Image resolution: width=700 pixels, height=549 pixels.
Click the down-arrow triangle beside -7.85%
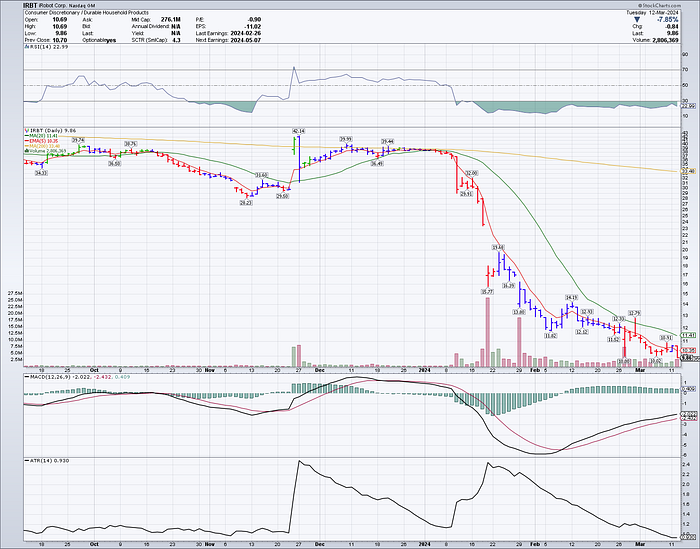637,20
